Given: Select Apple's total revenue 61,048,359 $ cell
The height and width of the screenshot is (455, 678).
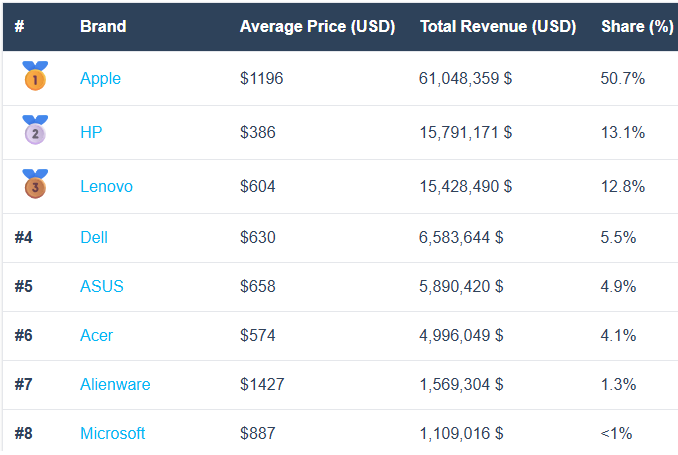Looking at the screenshot, I should pos(465,78).
